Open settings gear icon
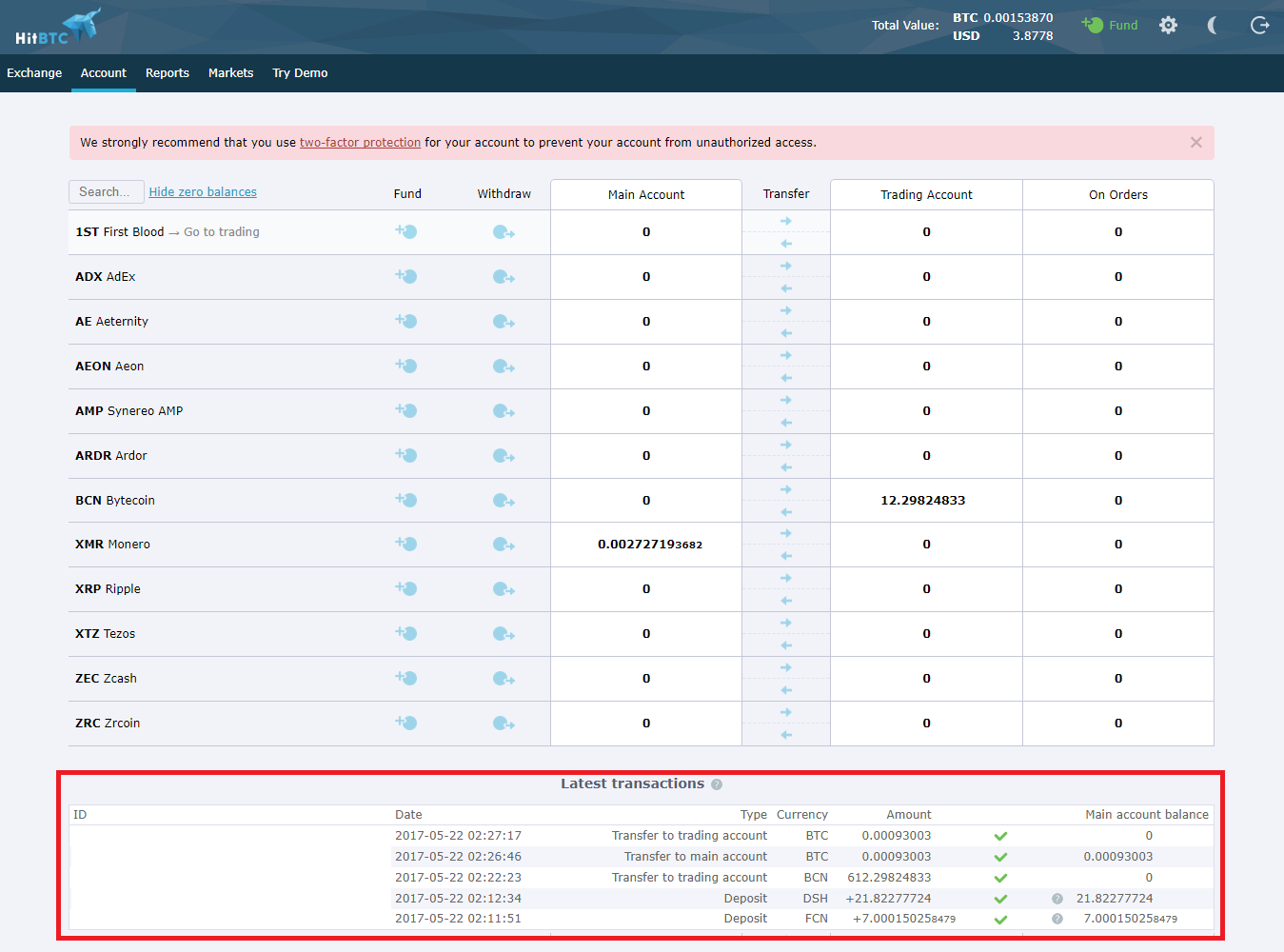The width and height of the screenshot is (1284, 952). pos(1168,25)
